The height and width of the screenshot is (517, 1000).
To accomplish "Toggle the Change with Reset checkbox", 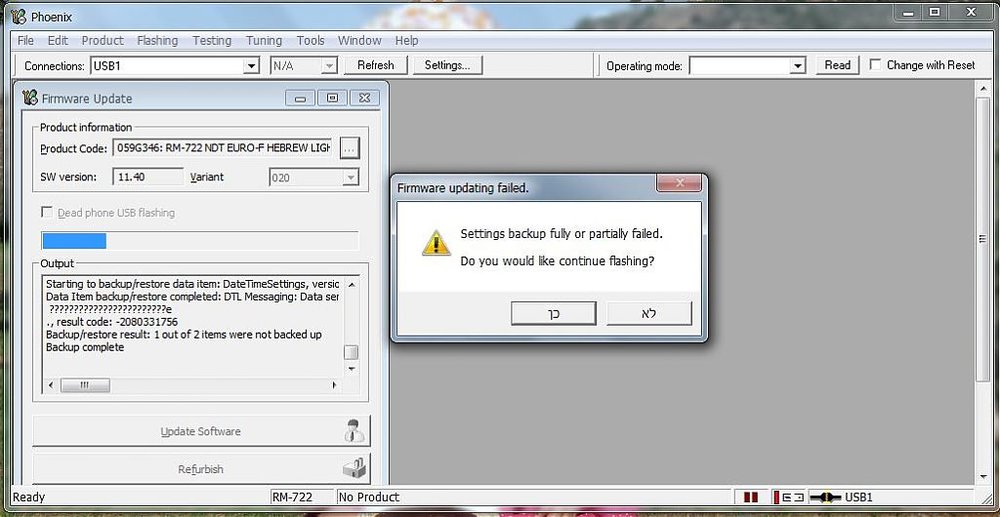I will 876,64.
